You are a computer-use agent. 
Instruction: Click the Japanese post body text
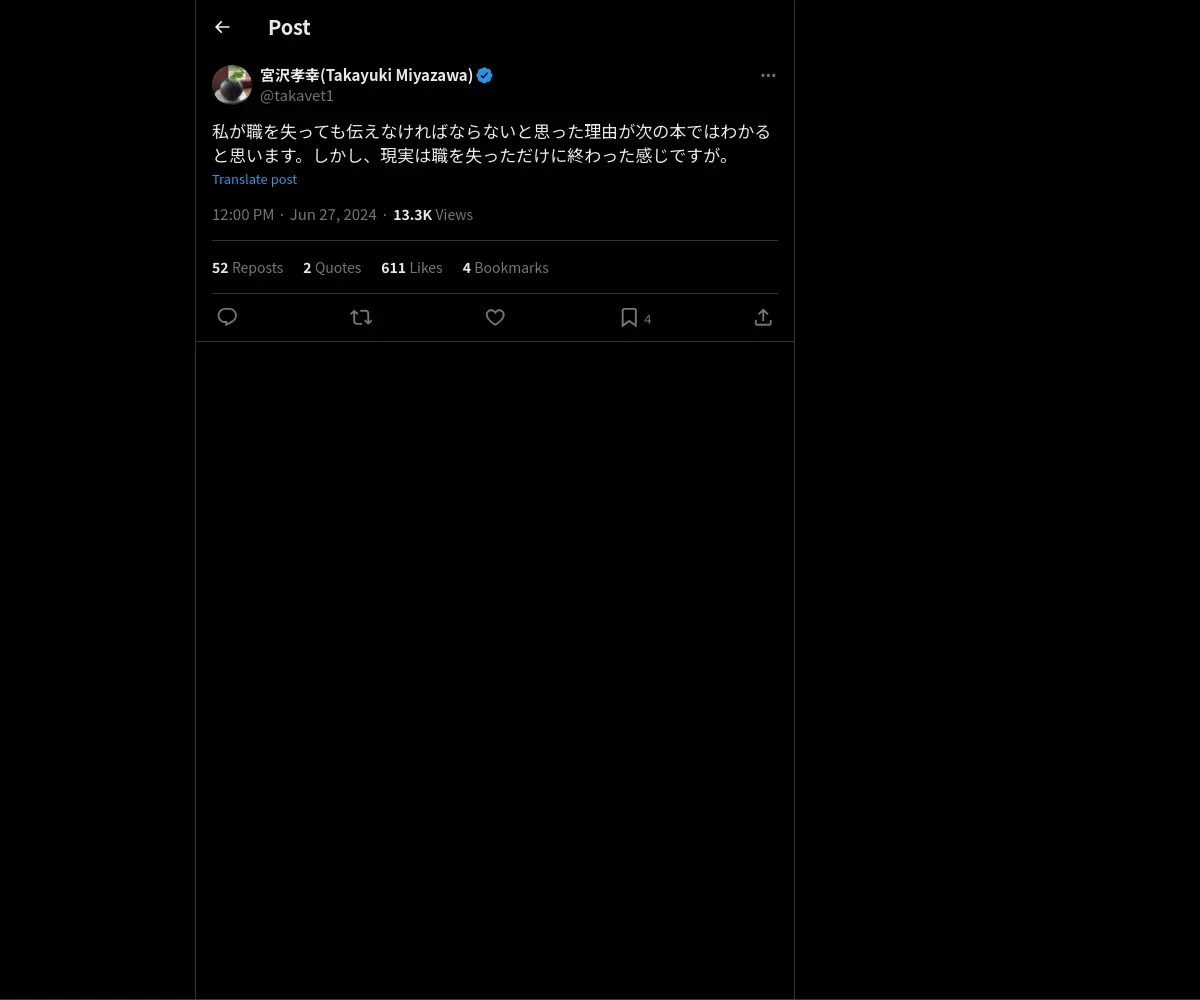(x=491, y=143)
